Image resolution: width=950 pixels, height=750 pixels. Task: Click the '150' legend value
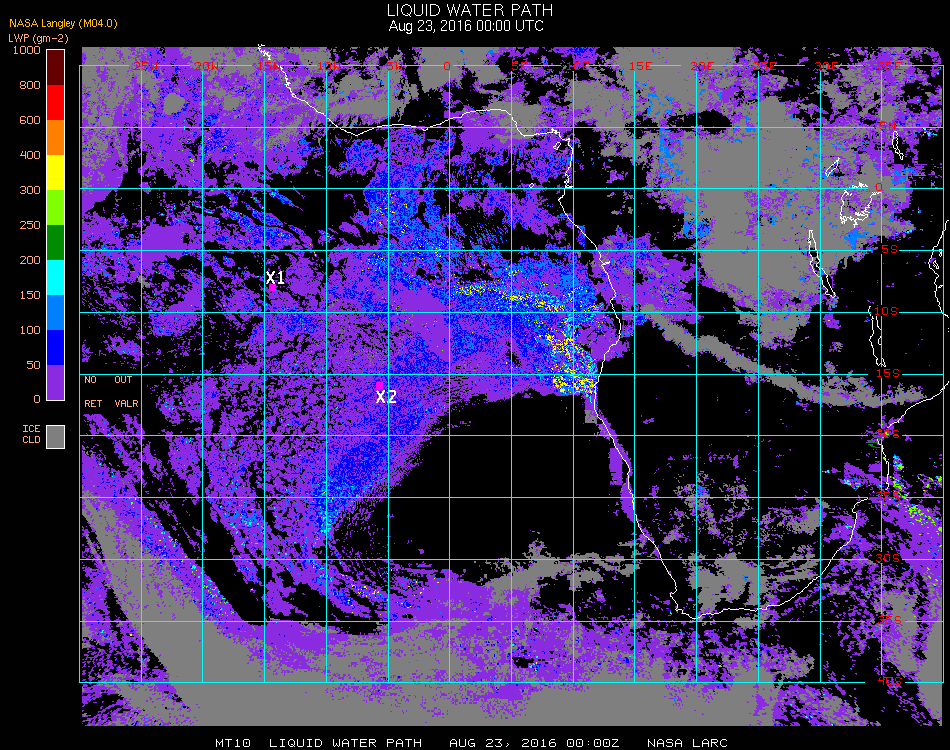point(30,295)
